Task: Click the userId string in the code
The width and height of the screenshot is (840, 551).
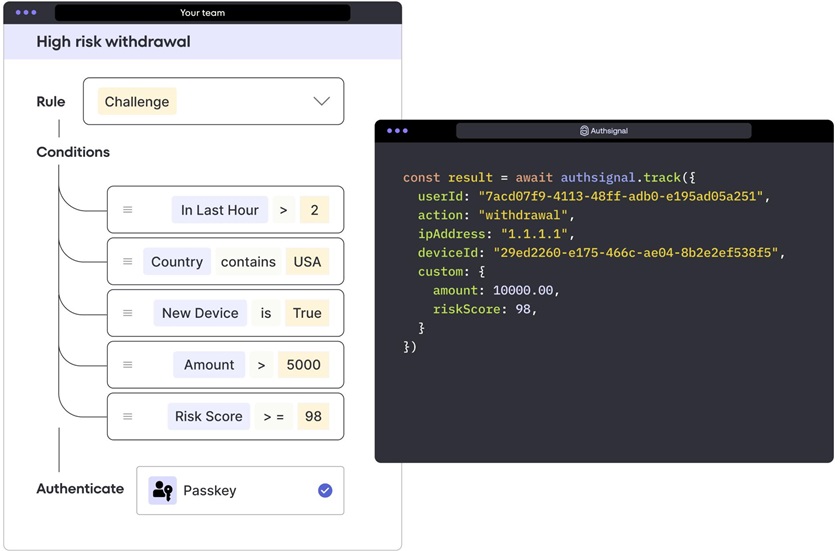Action: 620,196
